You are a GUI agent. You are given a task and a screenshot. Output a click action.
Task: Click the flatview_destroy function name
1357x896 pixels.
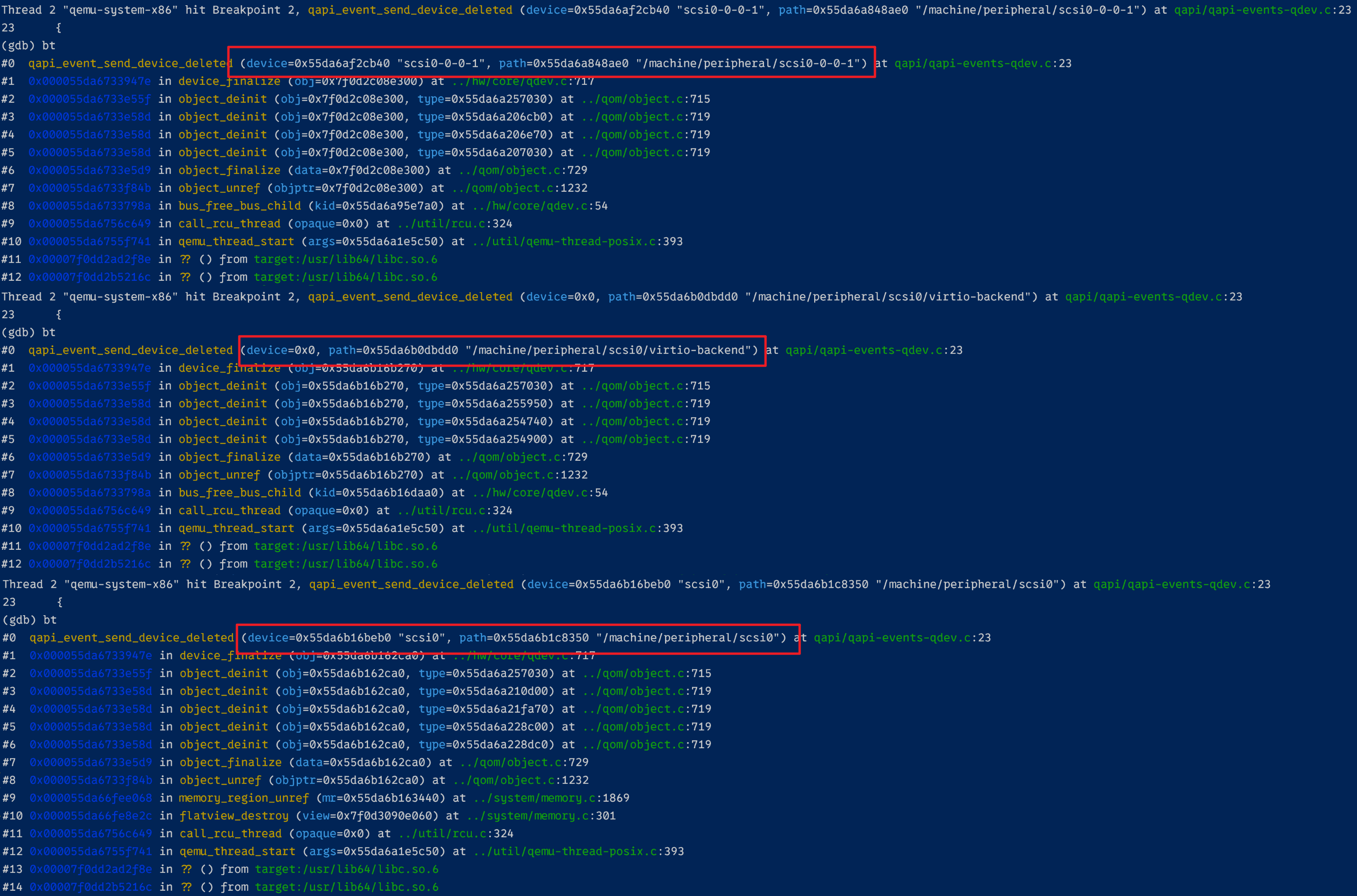[234, 815]
